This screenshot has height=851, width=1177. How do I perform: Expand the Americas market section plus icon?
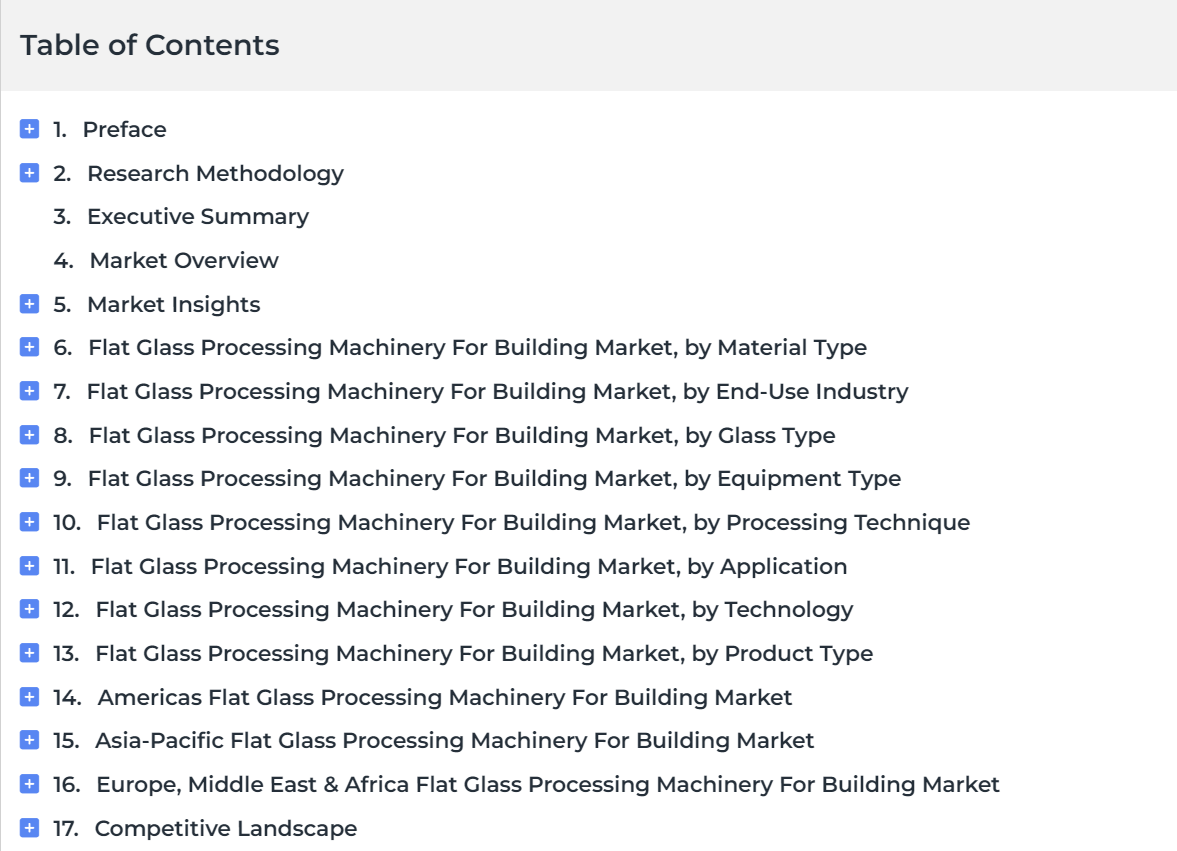29,696
